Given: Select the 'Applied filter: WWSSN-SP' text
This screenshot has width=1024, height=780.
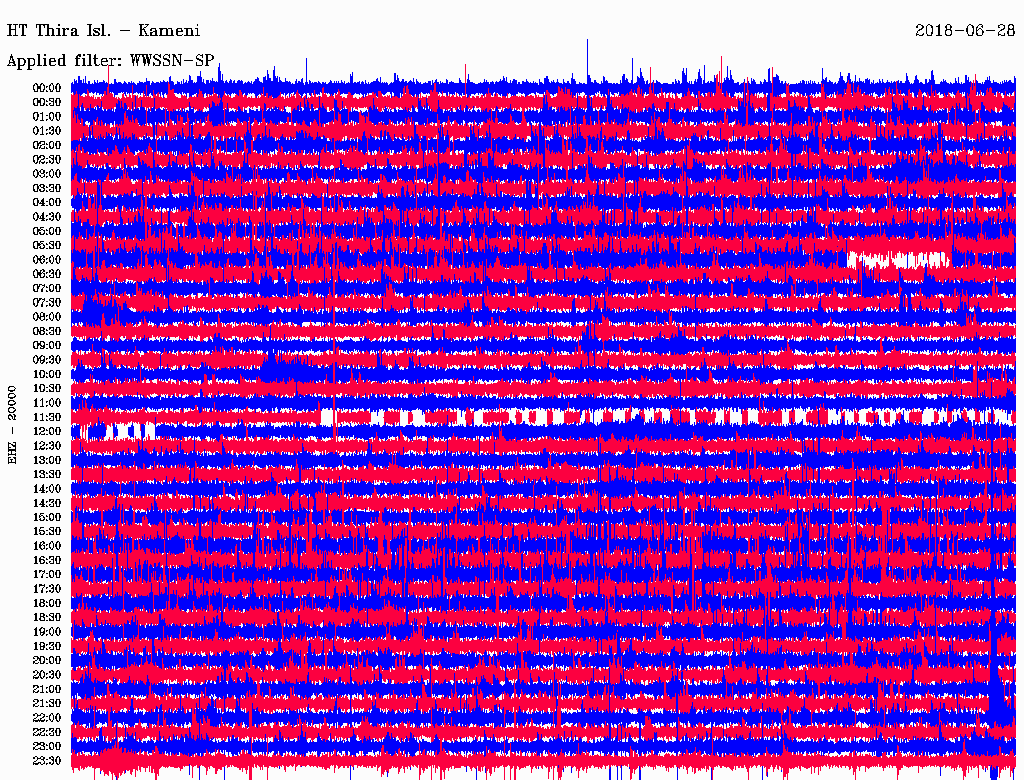Looking at the screenshot, I should 110,61.
